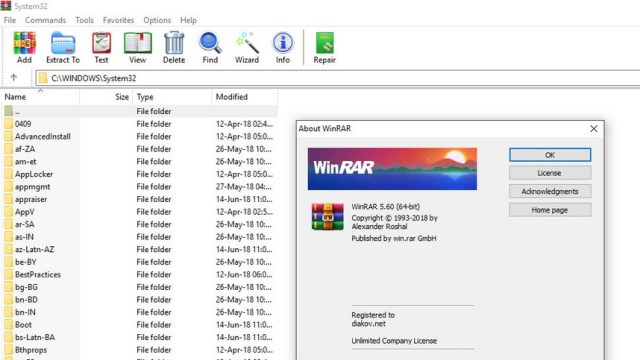640x360 pixels.
Task: Select the AppLocker folder icon
Action: tap(9, 174)
